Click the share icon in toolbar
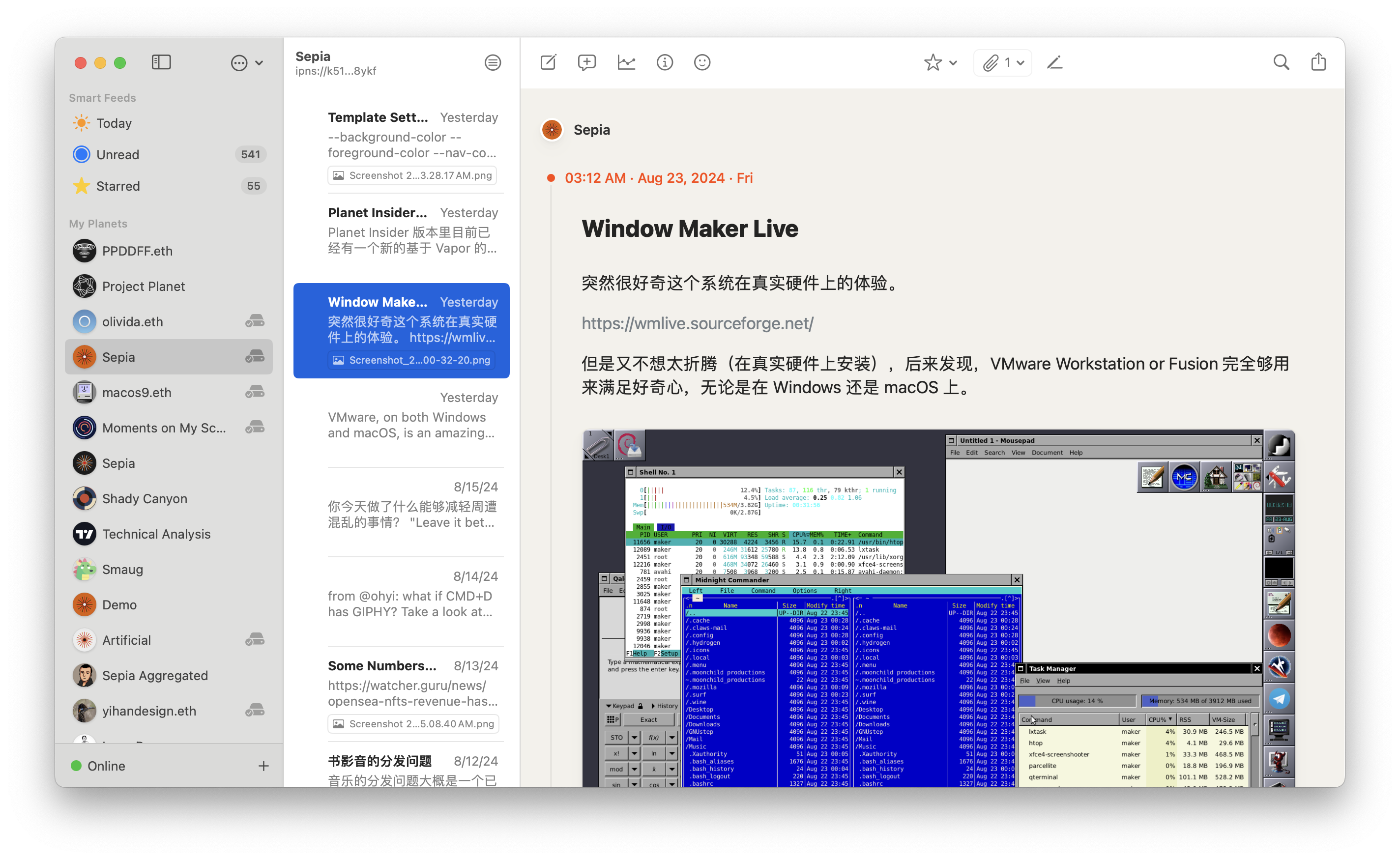Image resolution: width=1400 pixels, height=860 pixels. tap(1318, 62)
